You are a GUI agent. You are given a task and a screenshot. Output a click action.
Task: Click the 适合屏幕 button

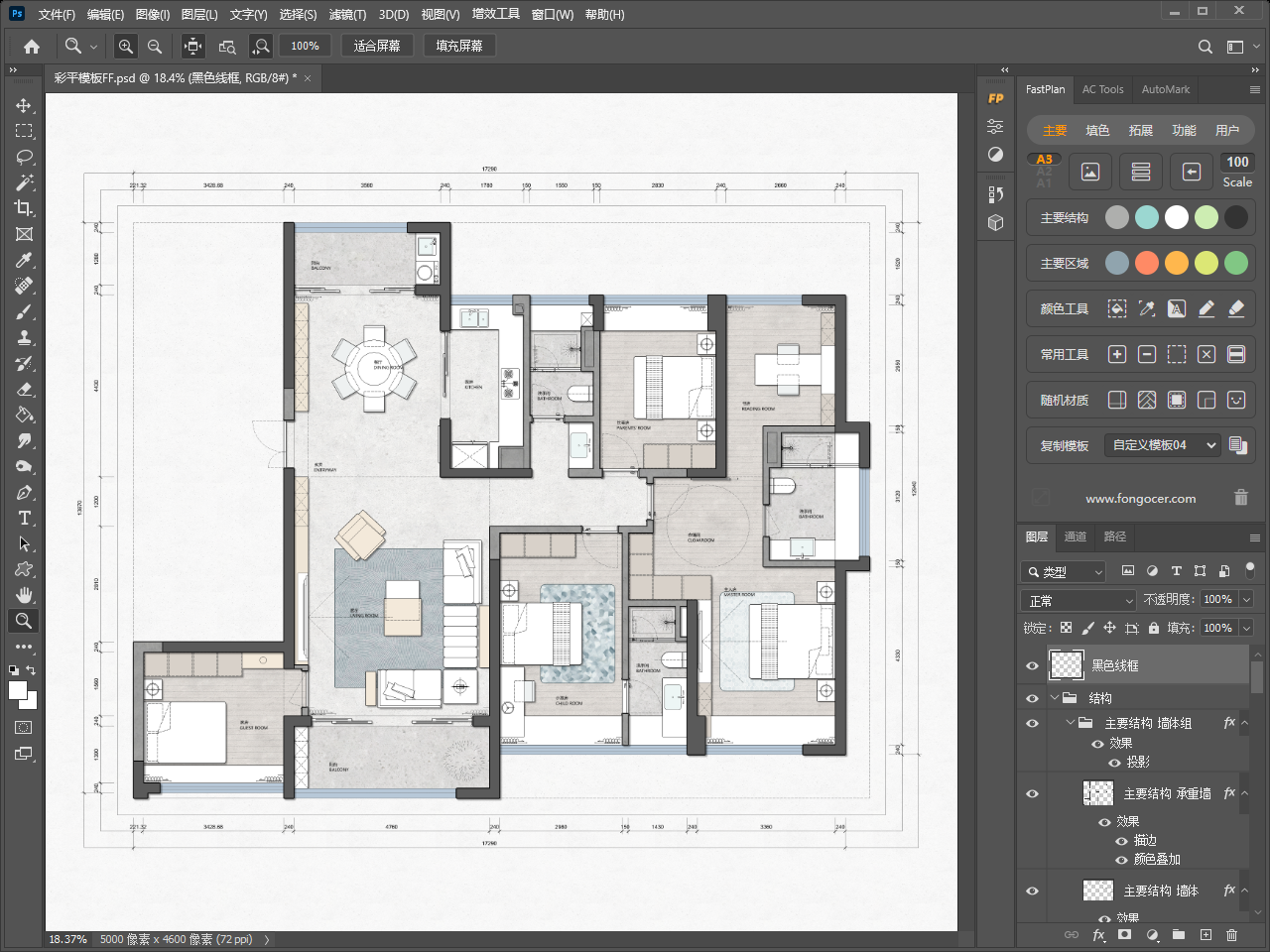point(377,46)
